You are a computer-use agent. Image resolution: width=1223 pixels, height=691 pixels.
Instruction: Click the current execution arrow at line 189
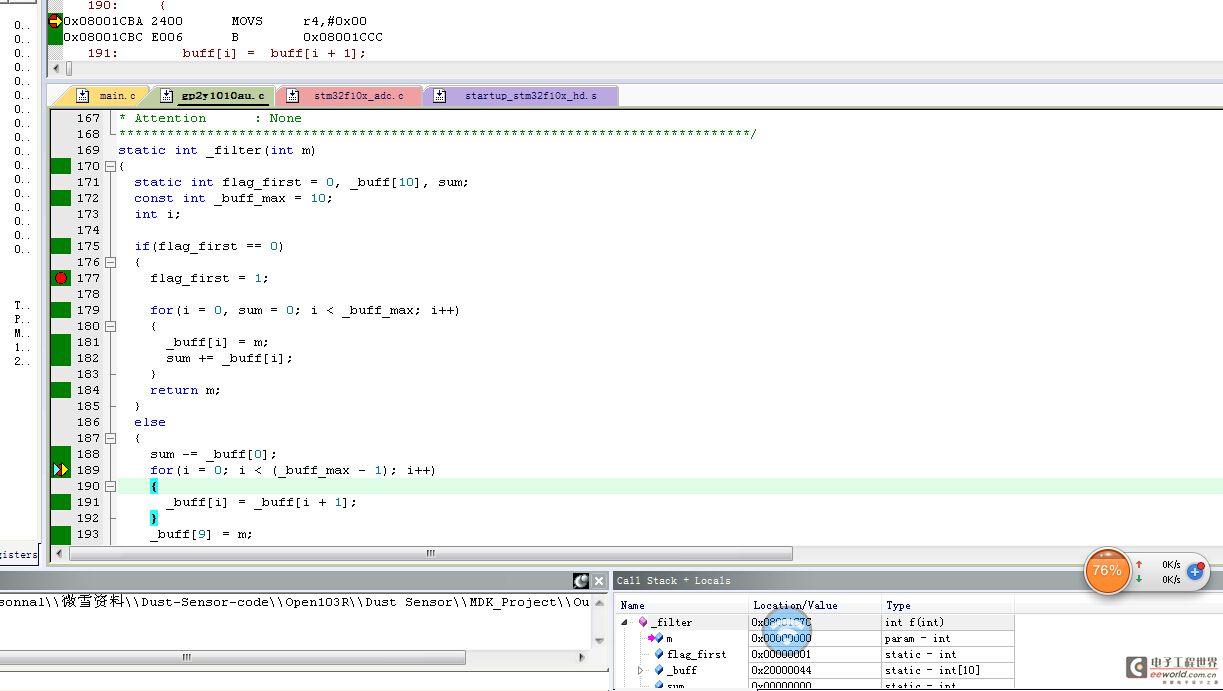61,470
